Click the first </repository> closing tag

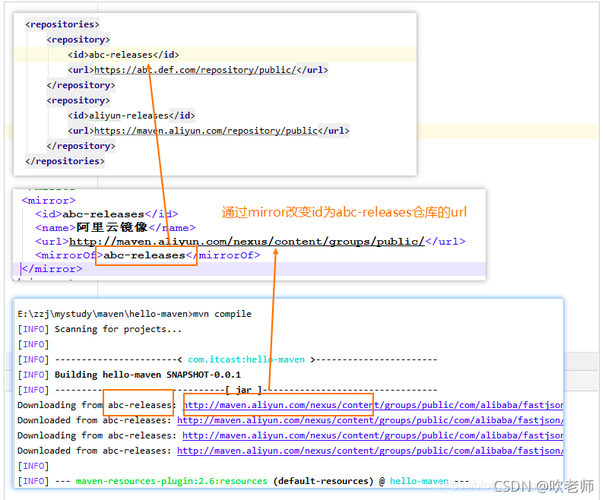tap(81, 85)
